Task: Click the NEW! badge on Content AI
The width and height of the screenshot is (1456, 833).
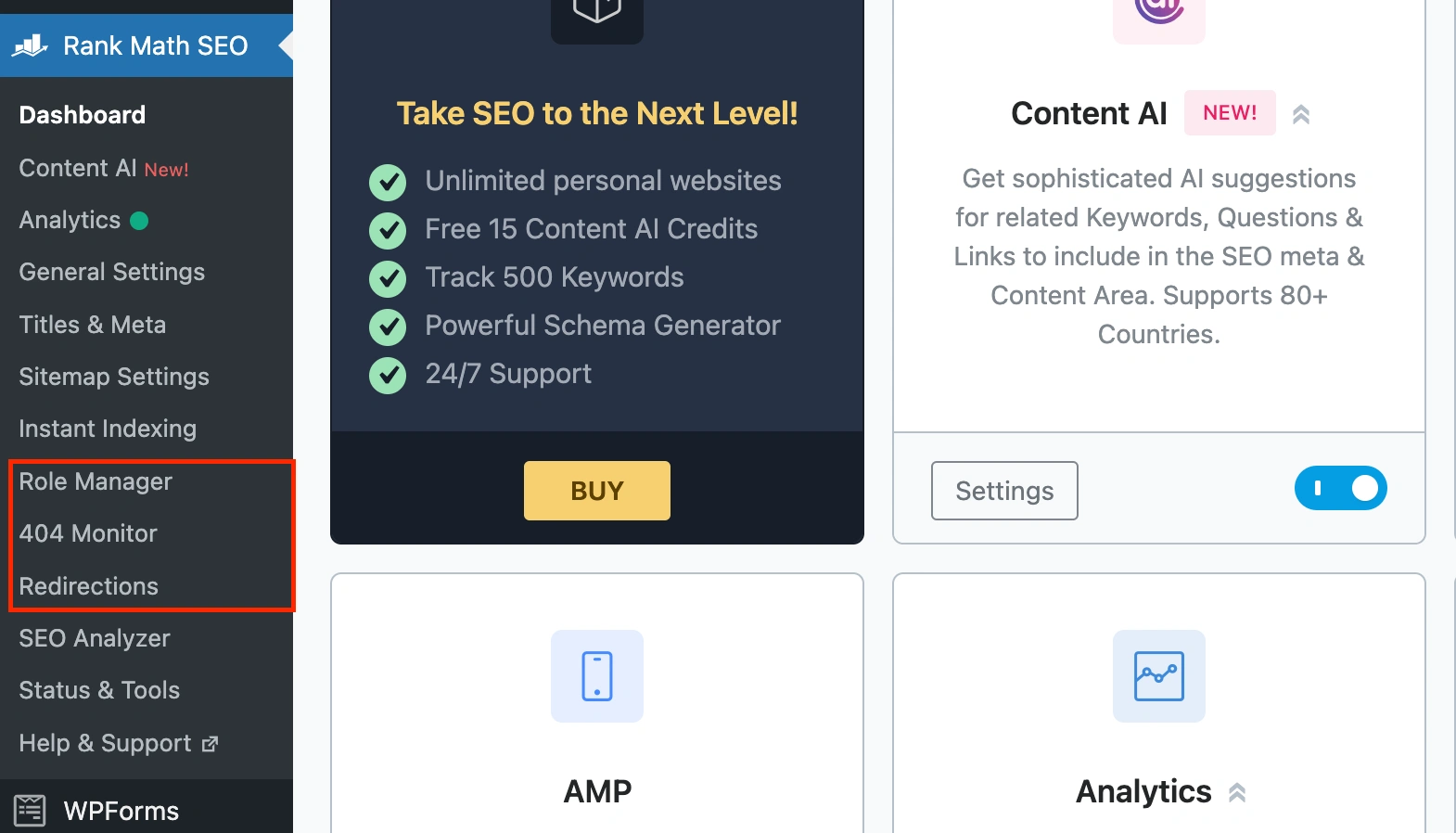Action: [x=1230, y=113]
